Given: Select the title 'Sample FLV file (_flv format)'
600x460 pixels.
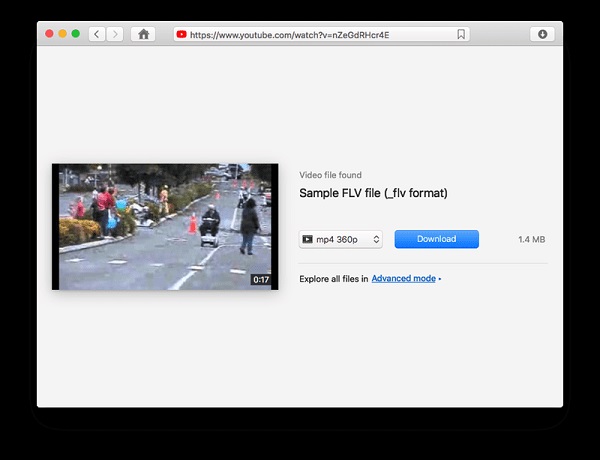Looking at the screenshot, I should coord(373,193).
